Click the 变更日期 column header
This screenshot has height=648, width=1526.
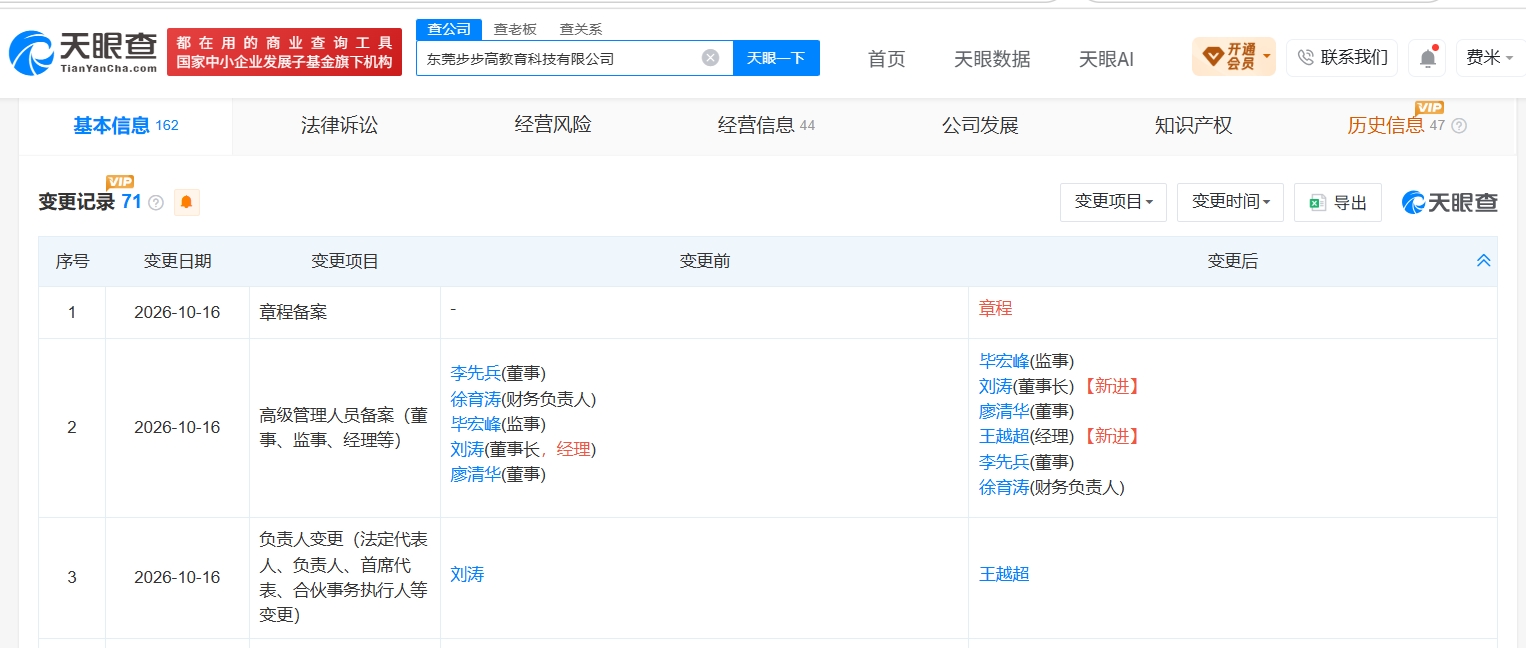pos(177,261)
